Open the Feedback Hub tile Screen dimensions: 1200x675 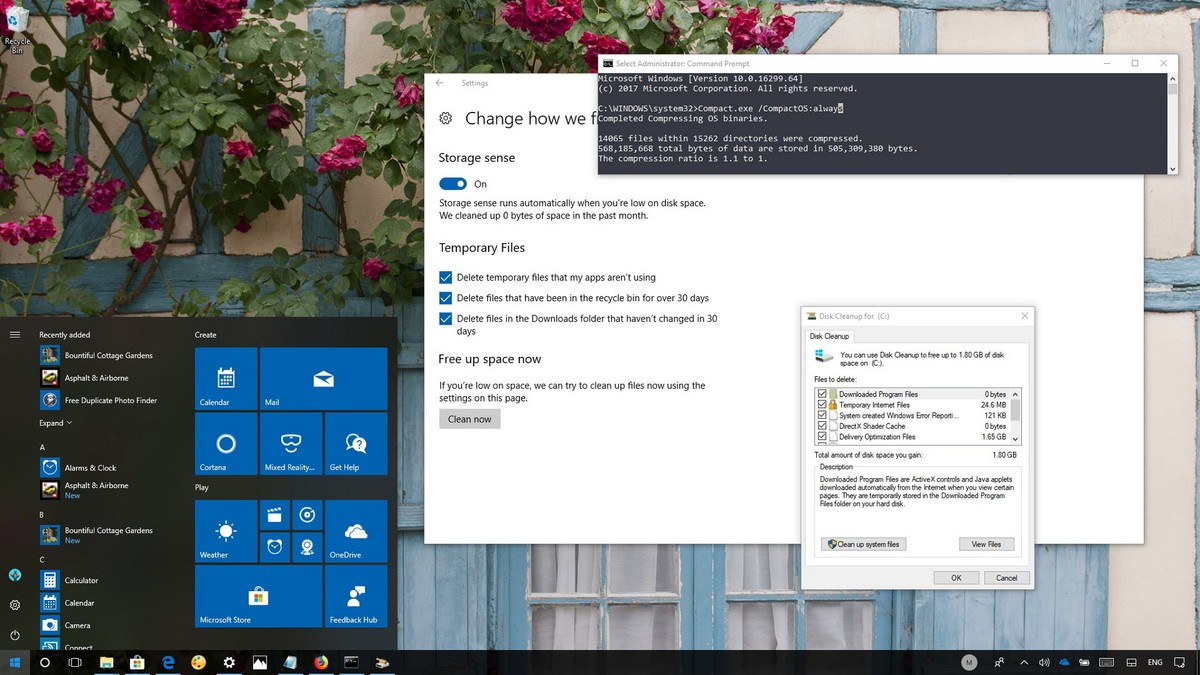pos(356,596)
